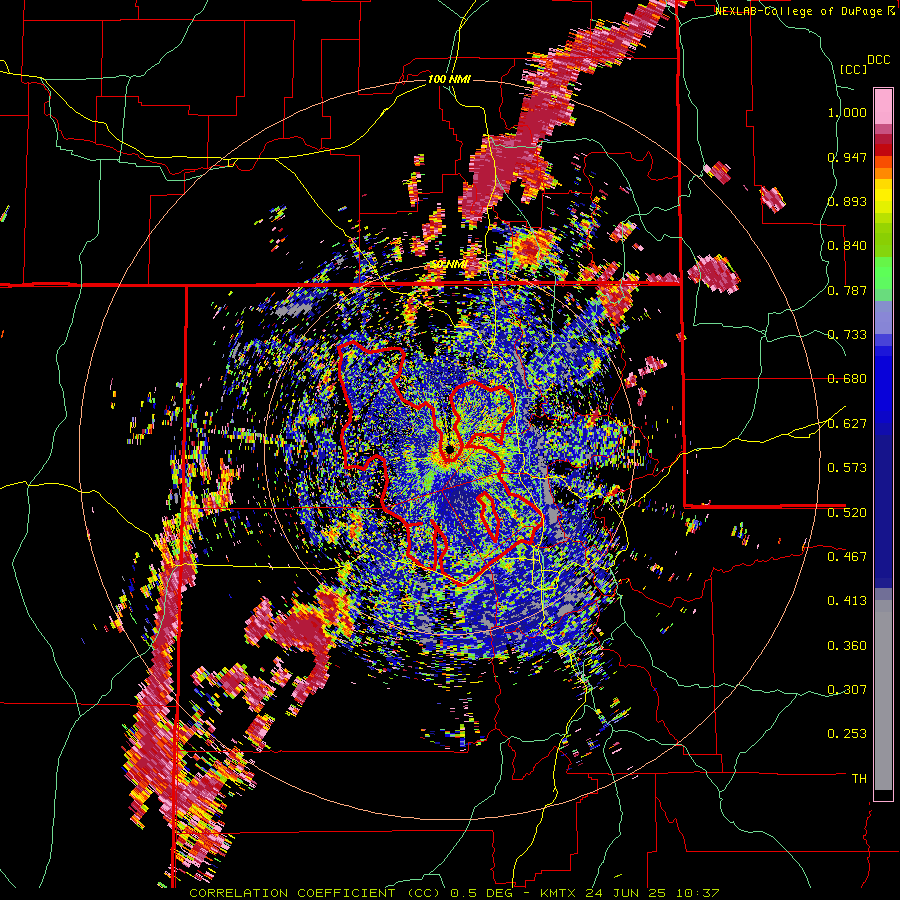Select the 24 JUN 25 date text
Screen dimensions: 900x900
tap(627, 893)
